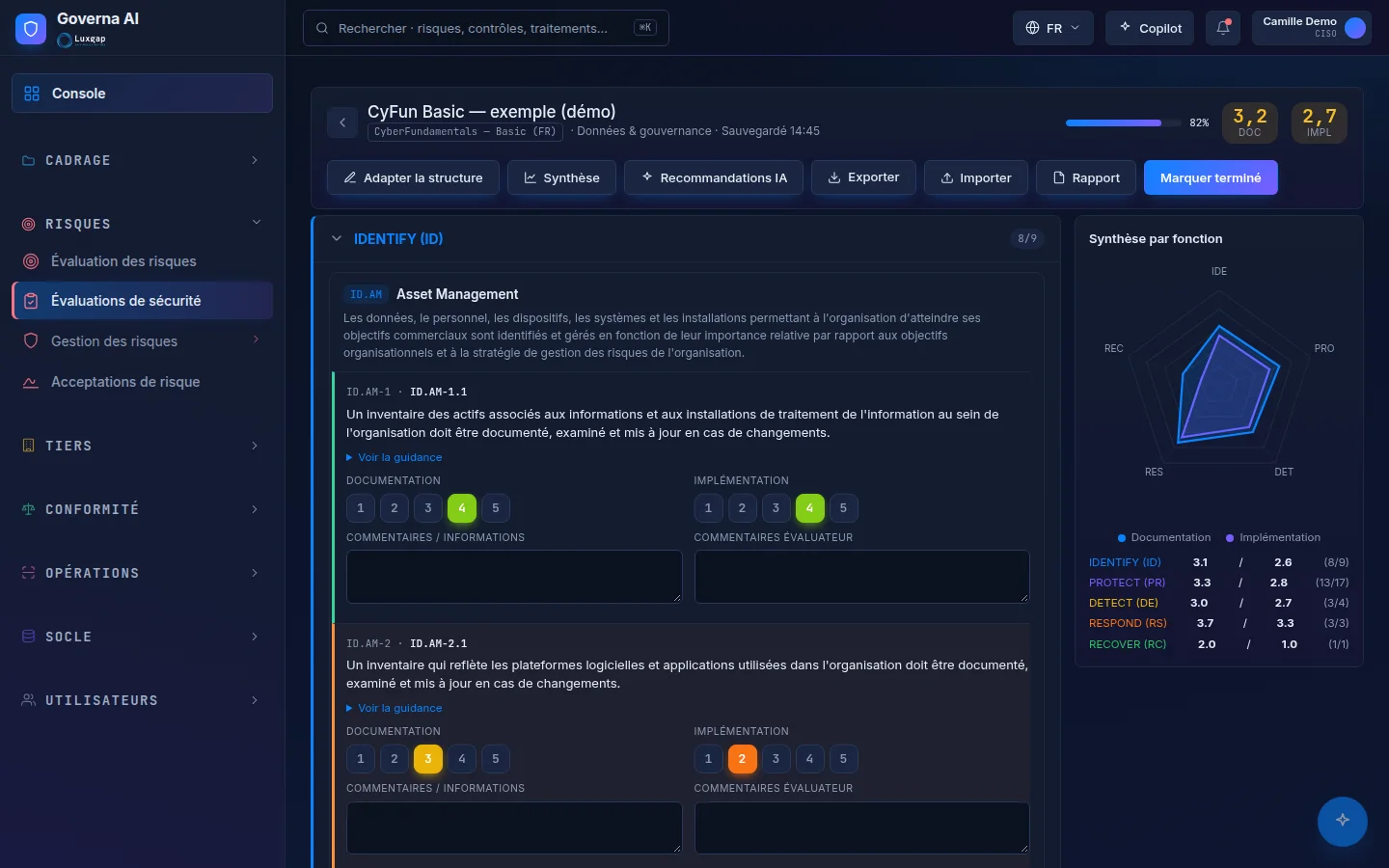1389x868 pixels.
Task: Click the 82% progress bar
Action: pyautogui.click(x=1124, y=123)
